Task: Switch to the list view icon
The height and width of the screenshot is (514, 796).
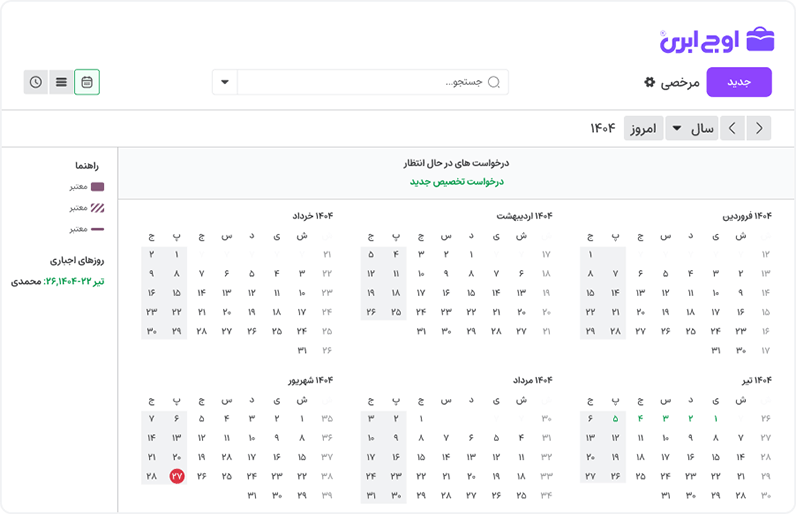Action: click(x=62, y=82)
